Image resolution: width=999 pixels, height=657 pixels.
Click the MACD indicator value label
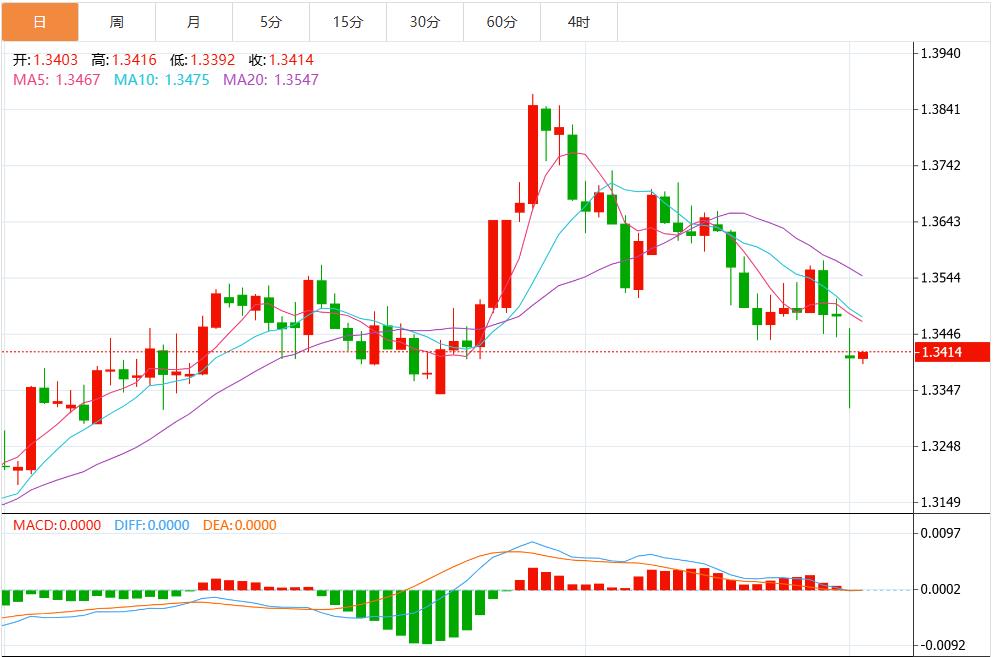click(56, 525)
